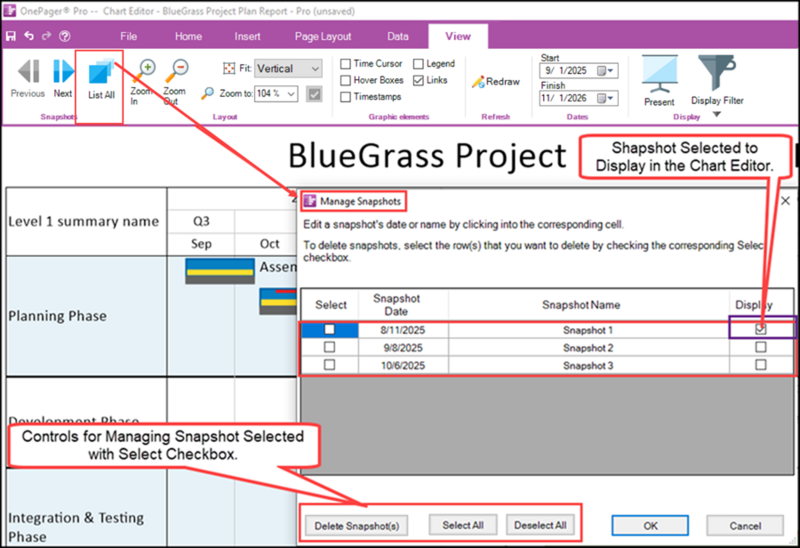The image size is (800, 548).
Task: Check Select box for Snapshot 2
Action: [330, 347]
